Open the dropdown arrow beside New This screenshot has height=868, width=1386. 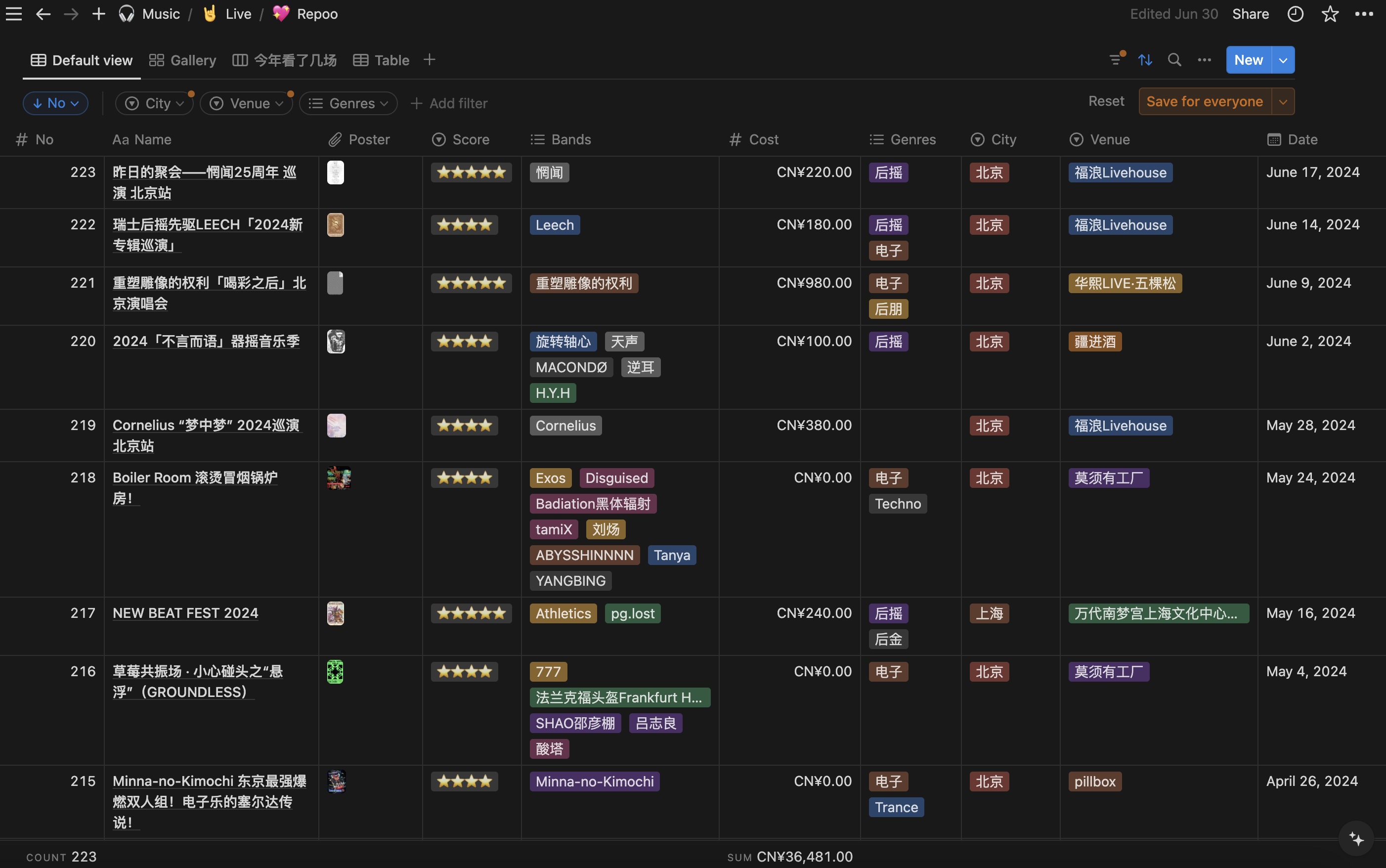coord(1283,60)
